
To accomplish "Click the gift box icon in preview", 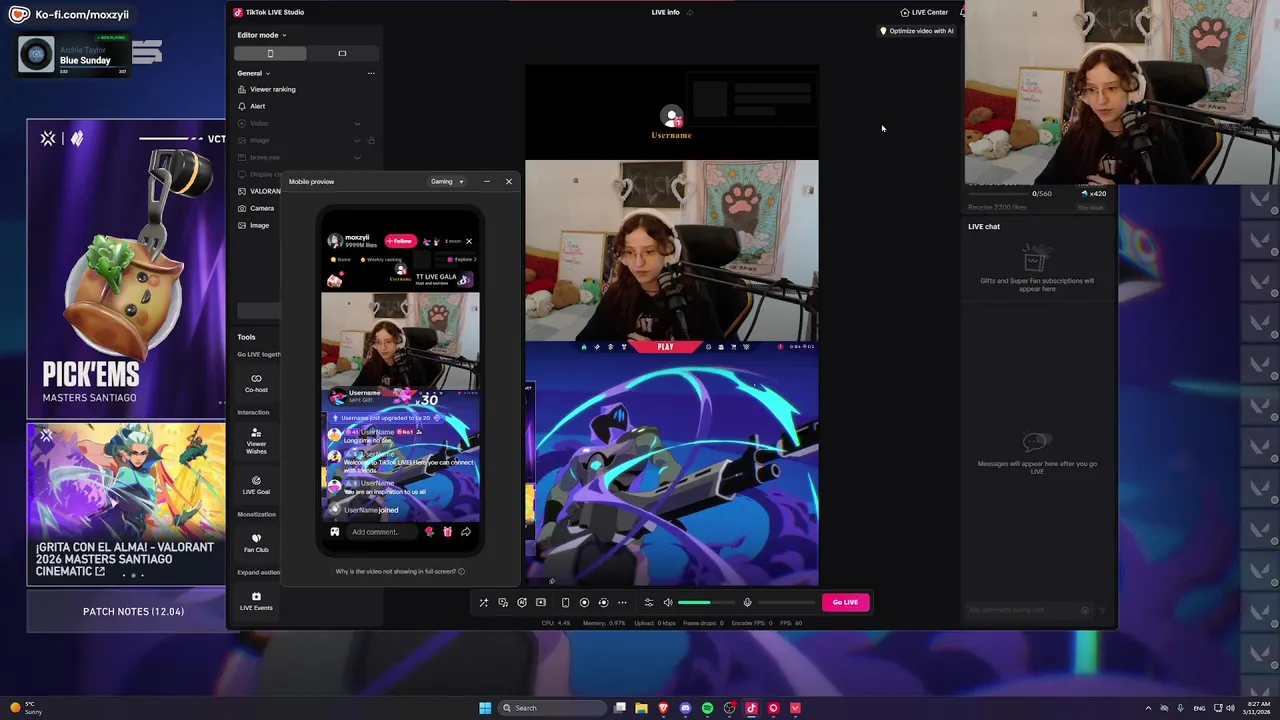I will point(447,532).
